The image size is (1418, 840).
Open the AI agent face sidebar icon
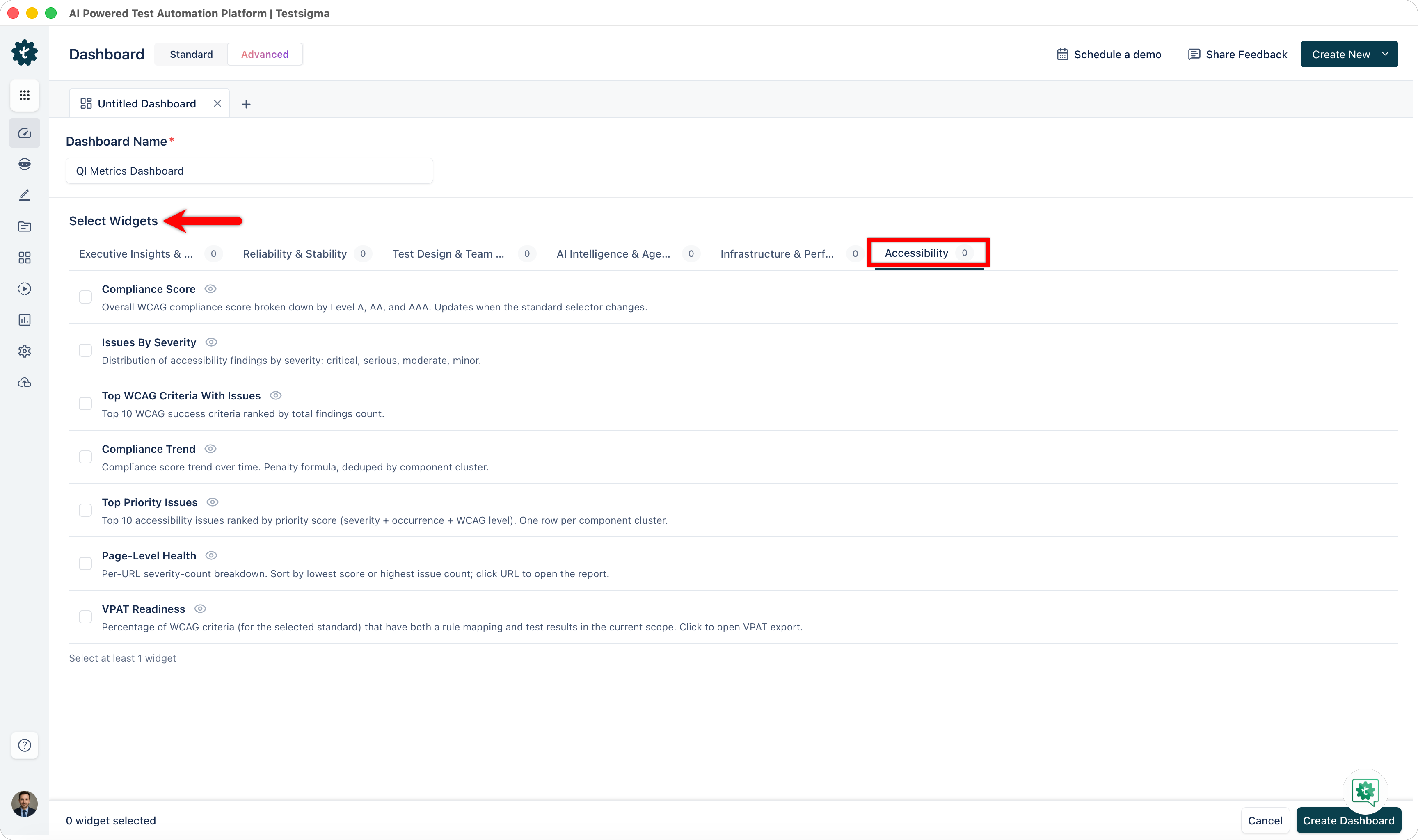coord(24,164)
